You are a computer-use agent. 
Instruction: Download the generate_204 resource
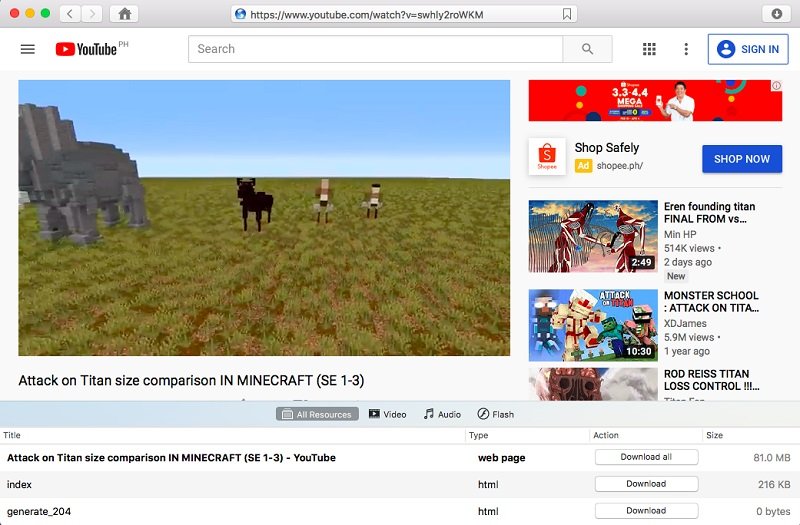(x=646, y=511)
